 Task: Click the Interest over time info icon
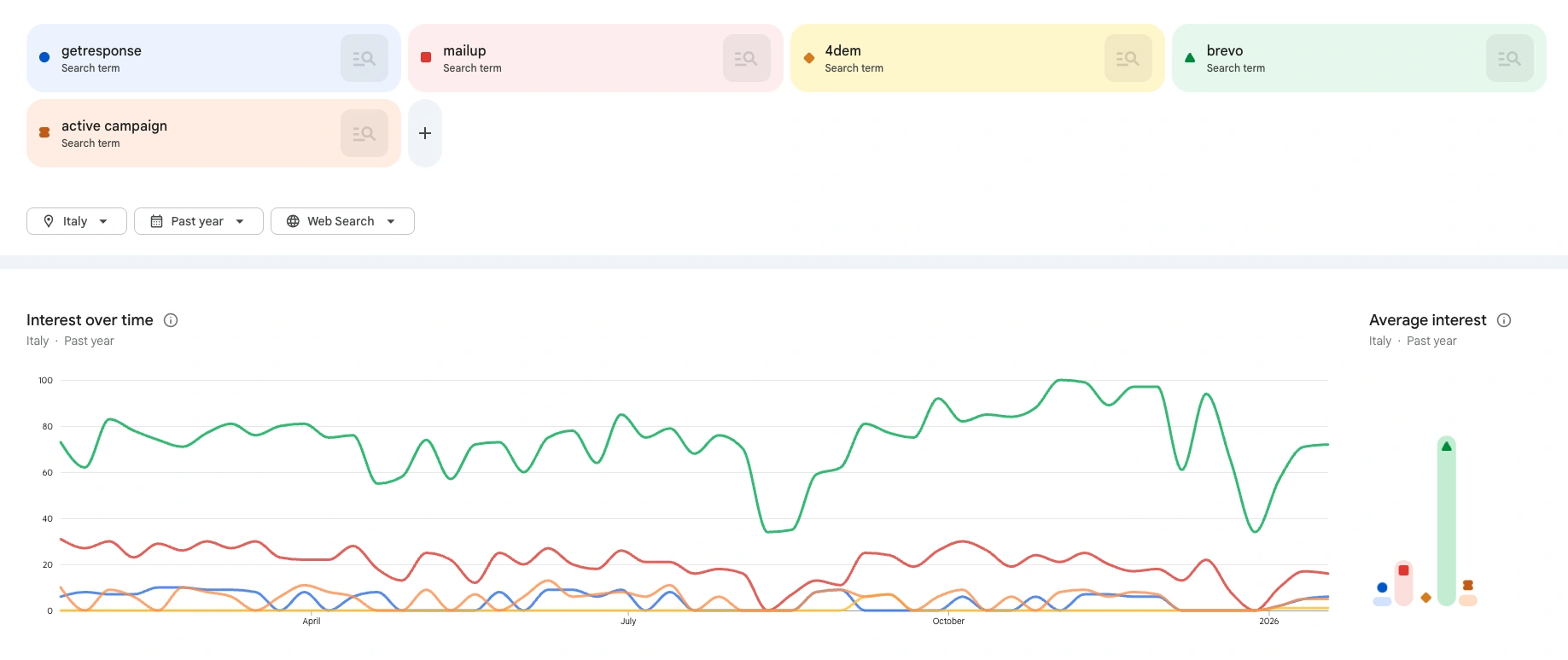171,320
